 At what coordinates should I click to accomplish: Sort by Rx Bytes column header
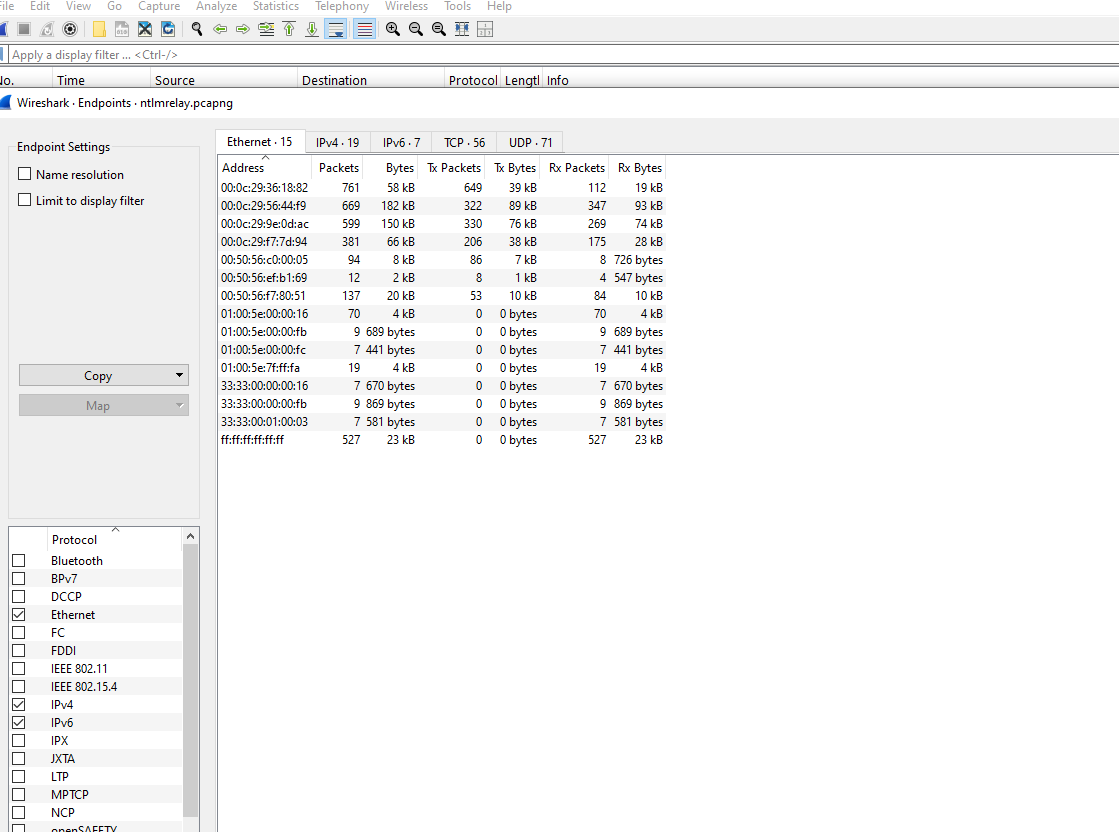[x=637, y=168]
